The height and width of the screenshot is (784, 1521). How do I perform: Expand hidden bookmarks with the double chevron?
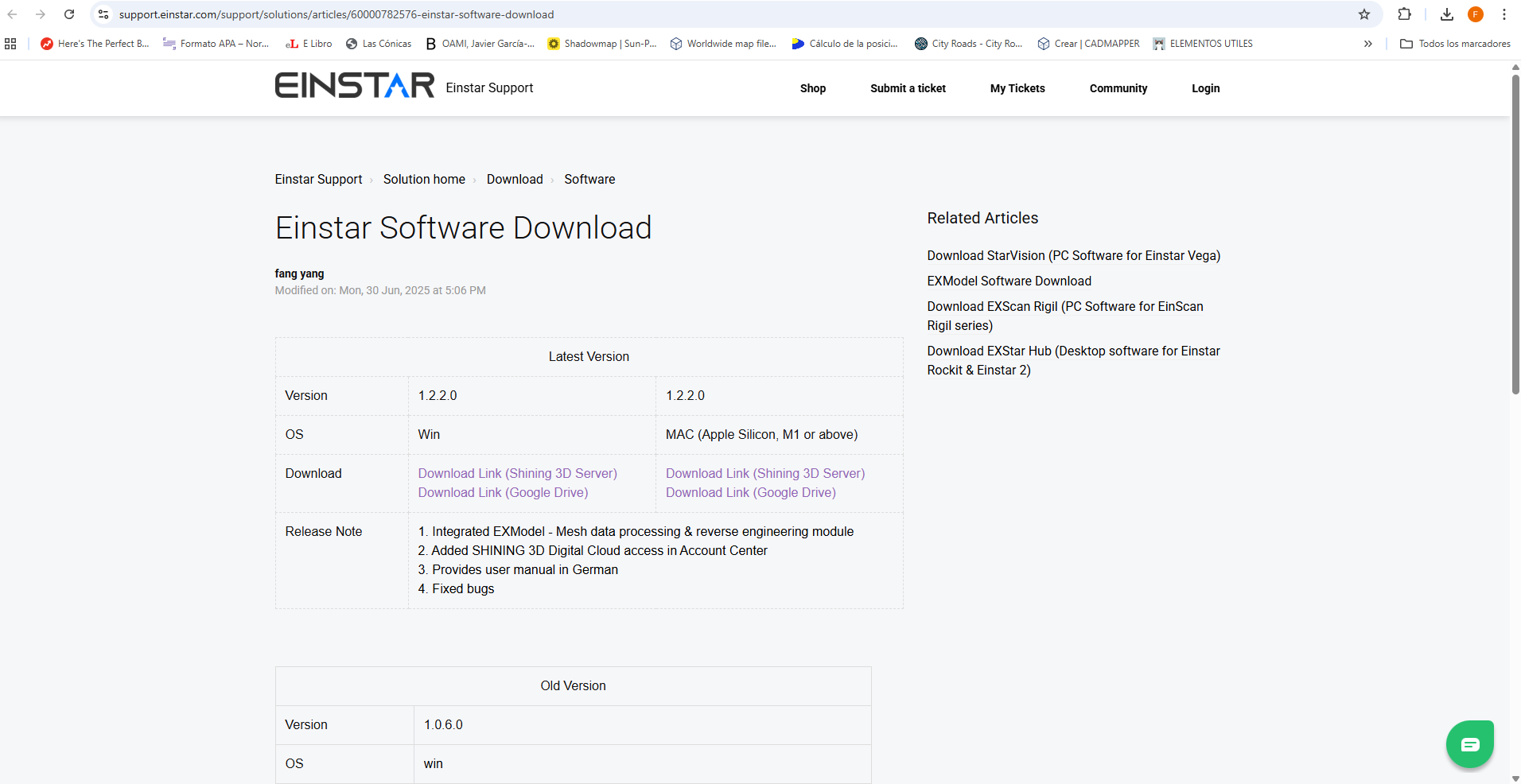click(1368, 44)
